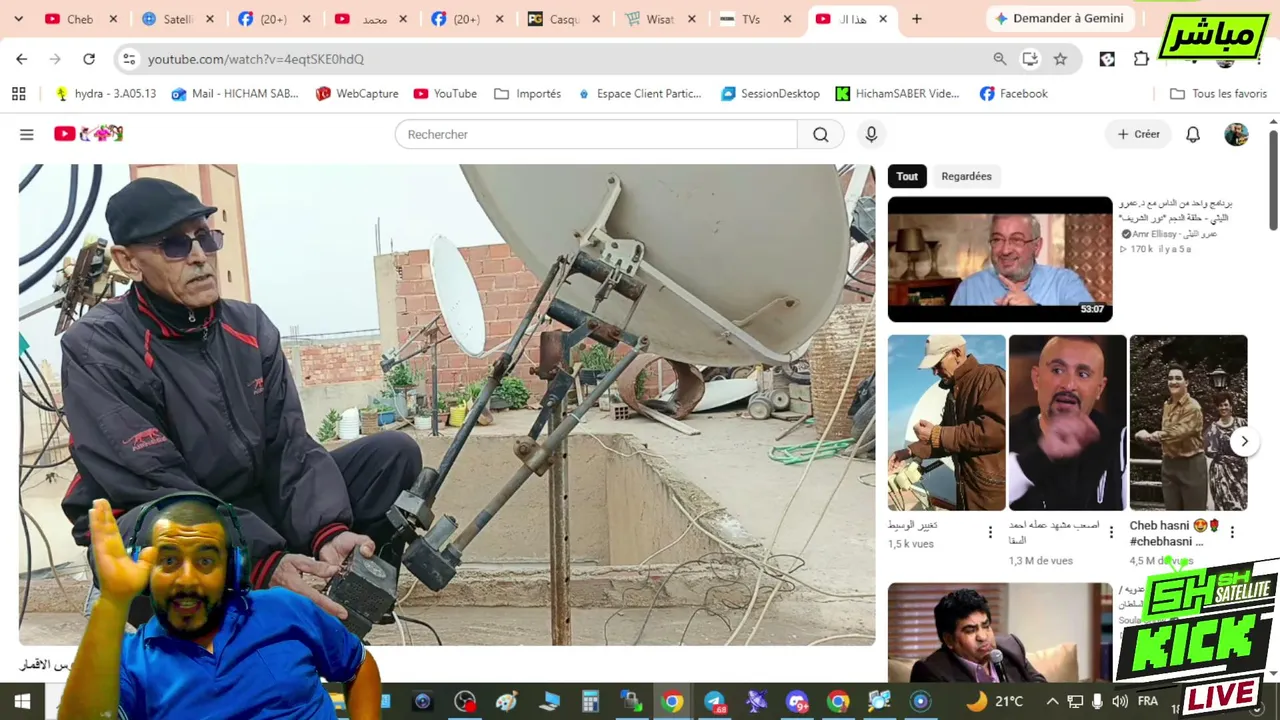Open network settings in system tray
The image size is (1280, 720).
click(x=1075, y=702)
